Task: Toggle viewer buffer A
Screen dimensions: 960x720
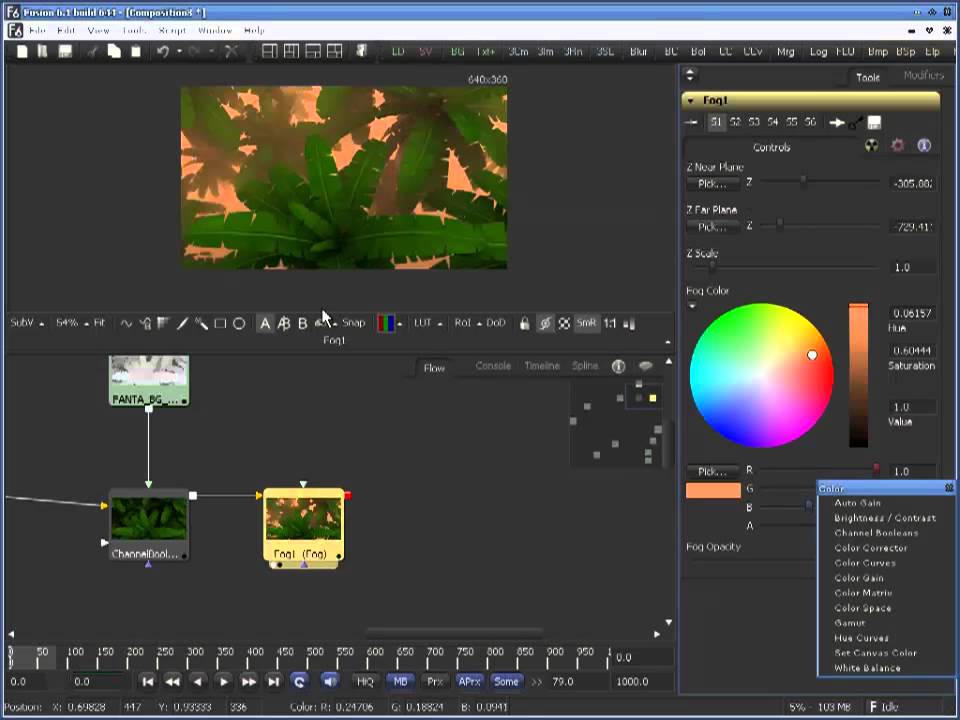Action: (x=264, y=323)
